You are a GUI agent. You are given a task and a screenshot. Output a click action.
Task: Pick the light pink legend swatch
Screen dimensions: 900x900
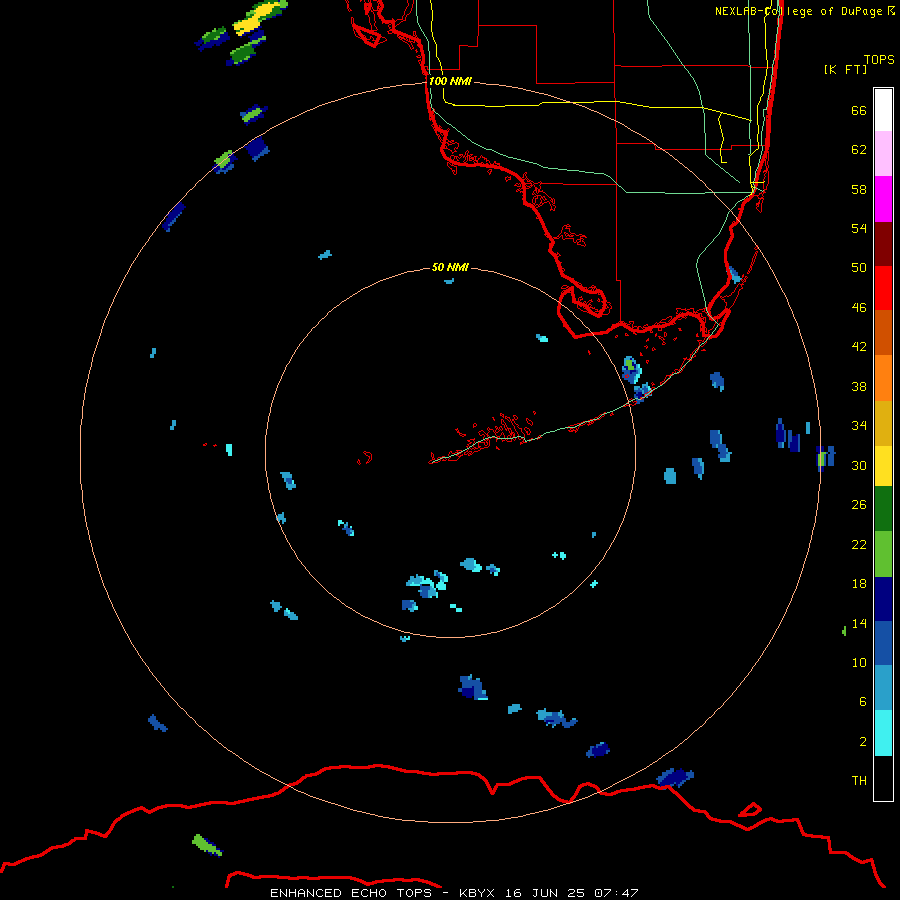pyautogui.click(x=883, y=154)
